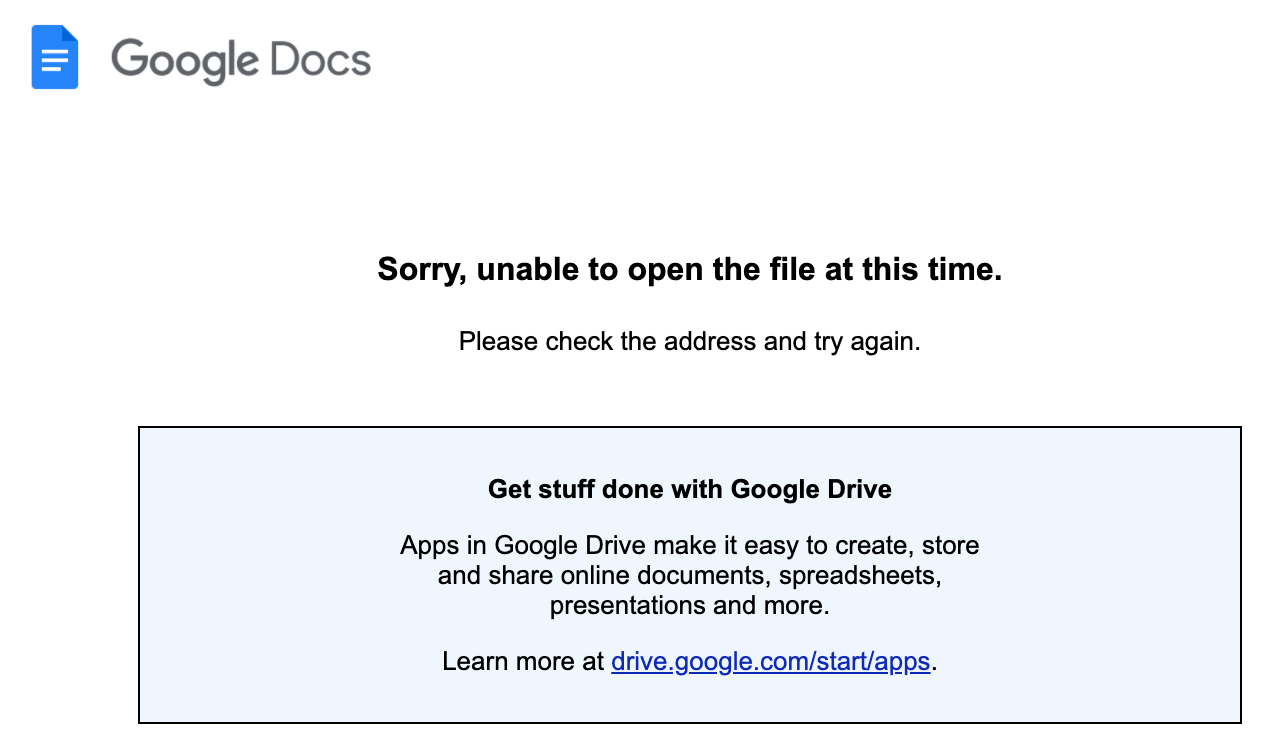Click the "presentations and more." line
The width and height of the screenshot is (1272, 746).
tap(689, 605)
